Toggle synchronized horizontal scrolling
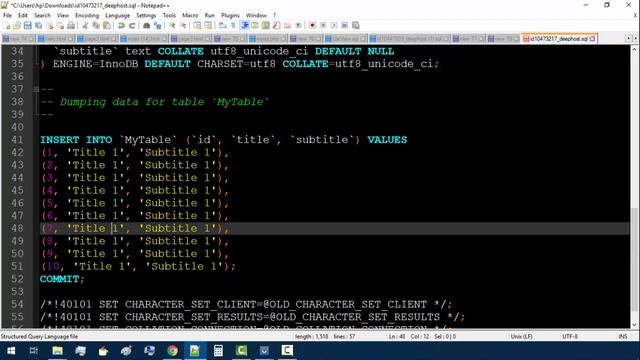 [x=208, y=25]
